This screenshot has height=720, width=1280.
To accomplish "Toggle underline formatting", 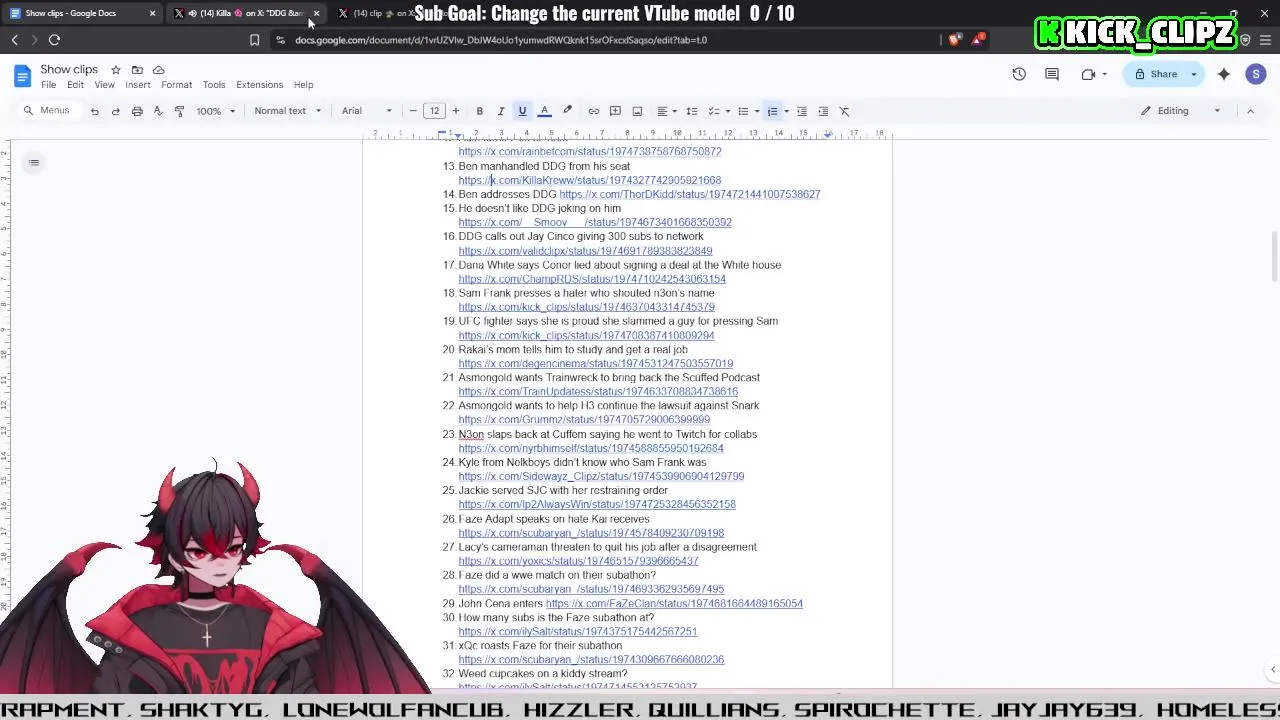I will tap(522, 111).
